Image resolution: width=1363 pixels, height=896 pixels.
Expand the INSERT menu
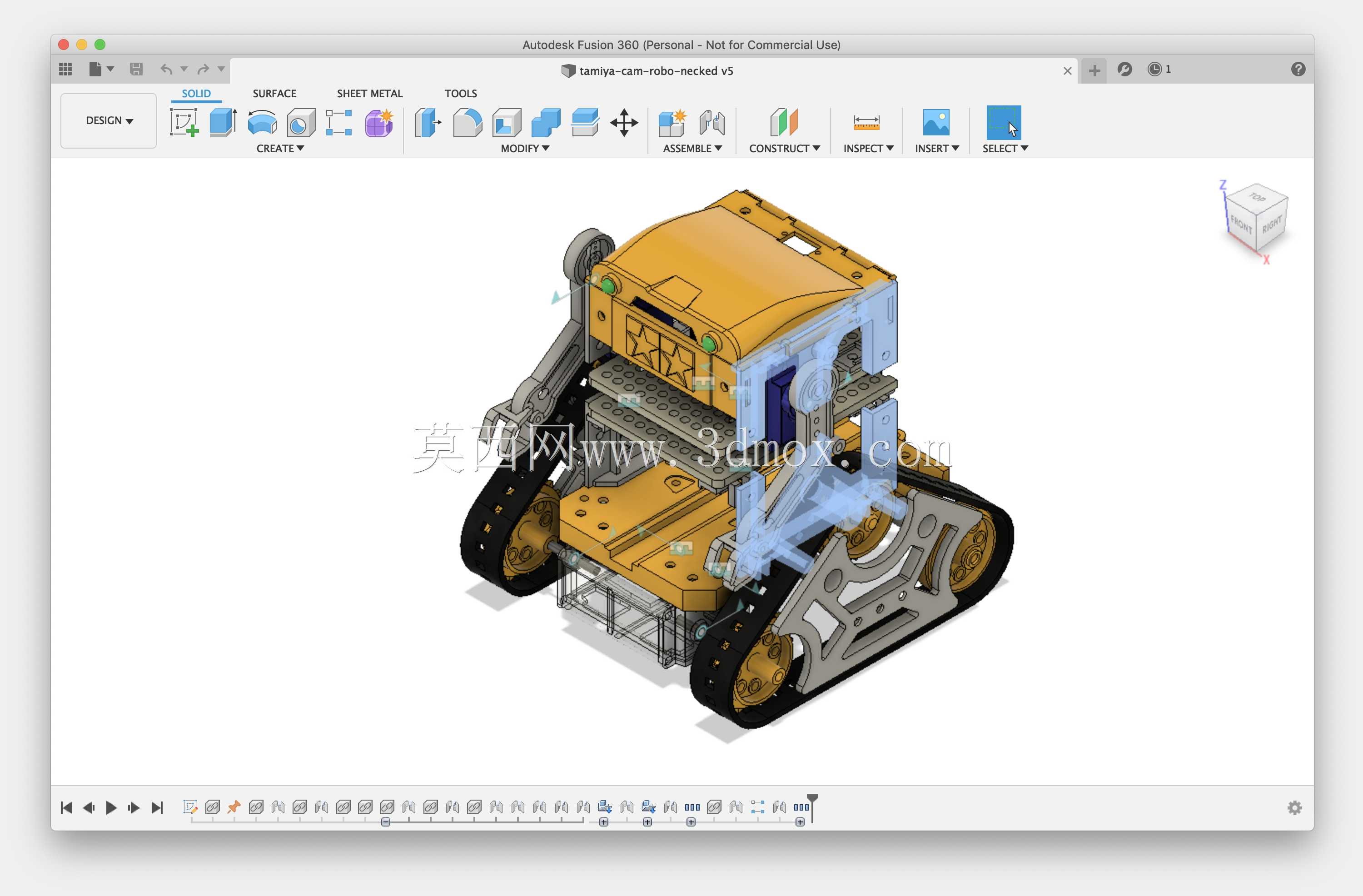(936, 149)
